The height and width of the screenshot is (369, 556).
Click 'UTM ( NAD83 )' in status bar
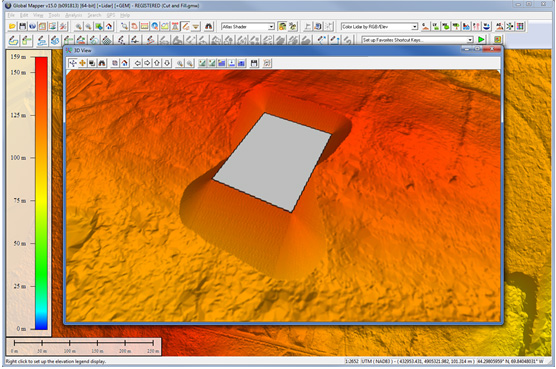point(376,361)
